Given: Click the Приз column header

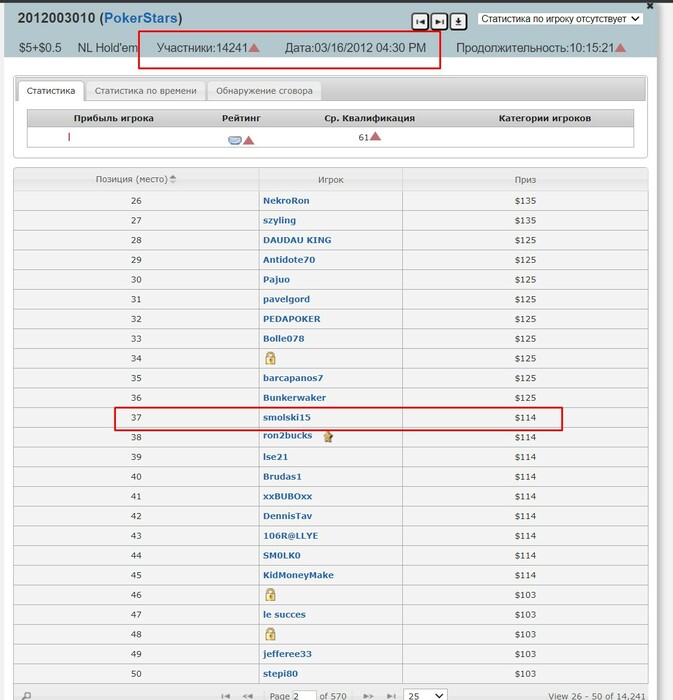Looking at the screenshot, I should tap(525, 179).
